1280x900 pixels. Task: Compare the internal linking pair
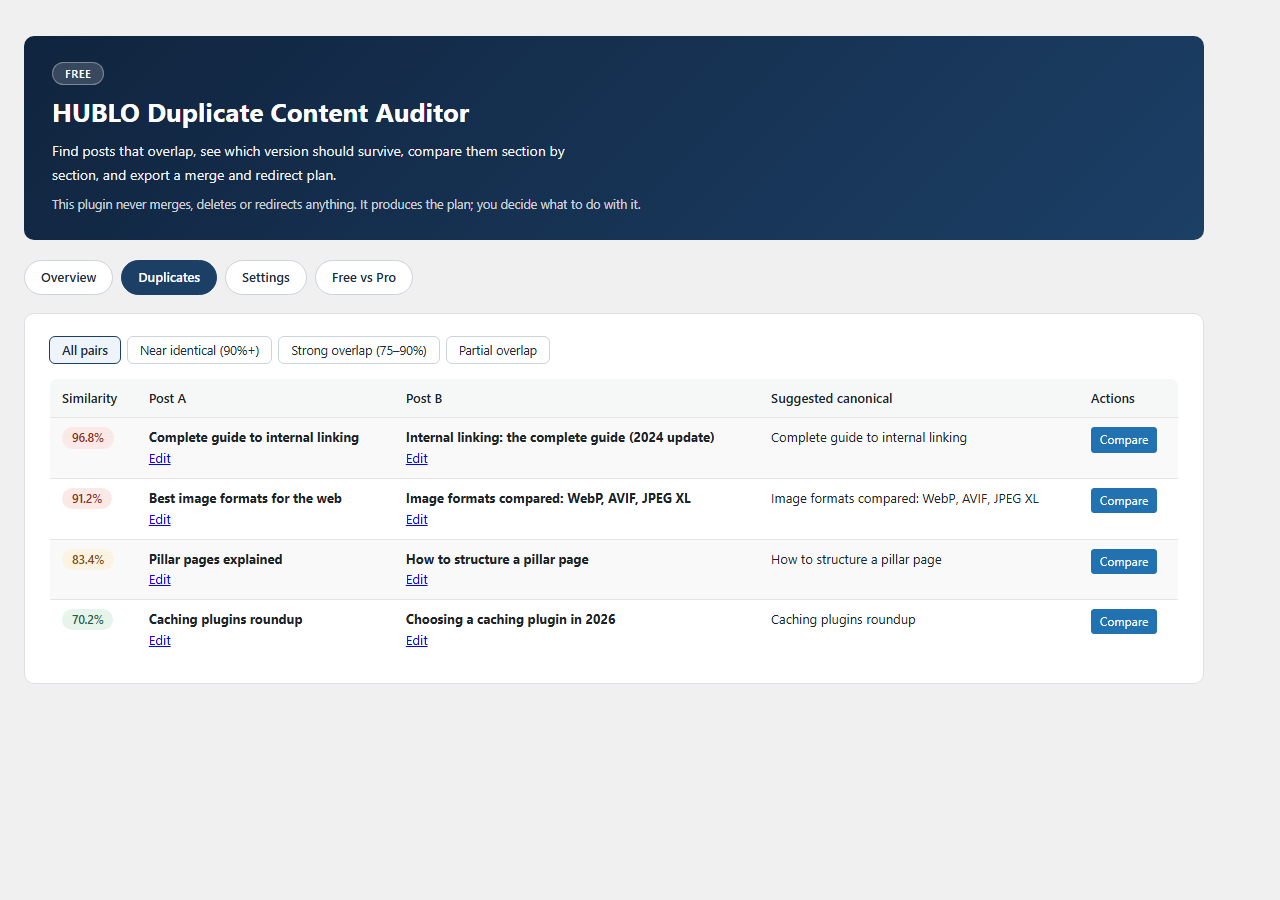(x=1124, y=440)
